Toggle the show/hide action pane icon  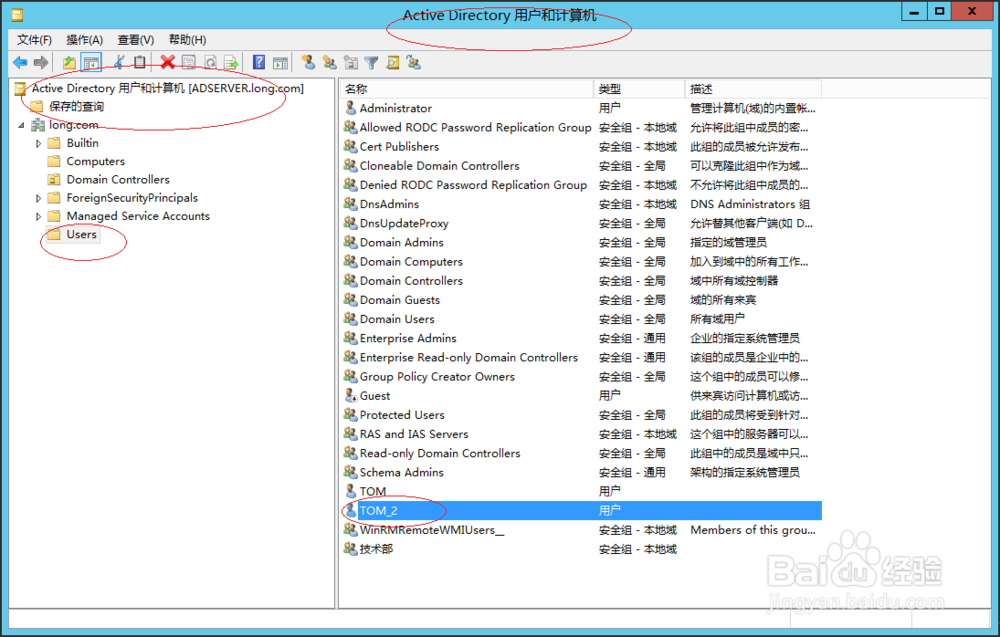(x=280, y=62)
